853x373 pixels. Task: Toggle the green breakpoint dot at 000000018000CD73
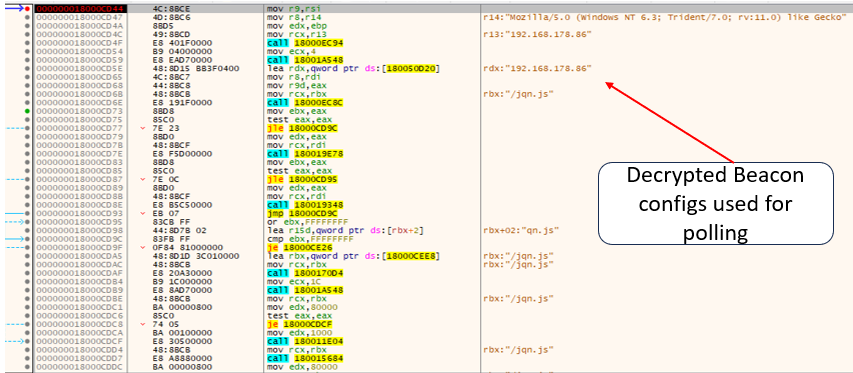pos(27,111)
